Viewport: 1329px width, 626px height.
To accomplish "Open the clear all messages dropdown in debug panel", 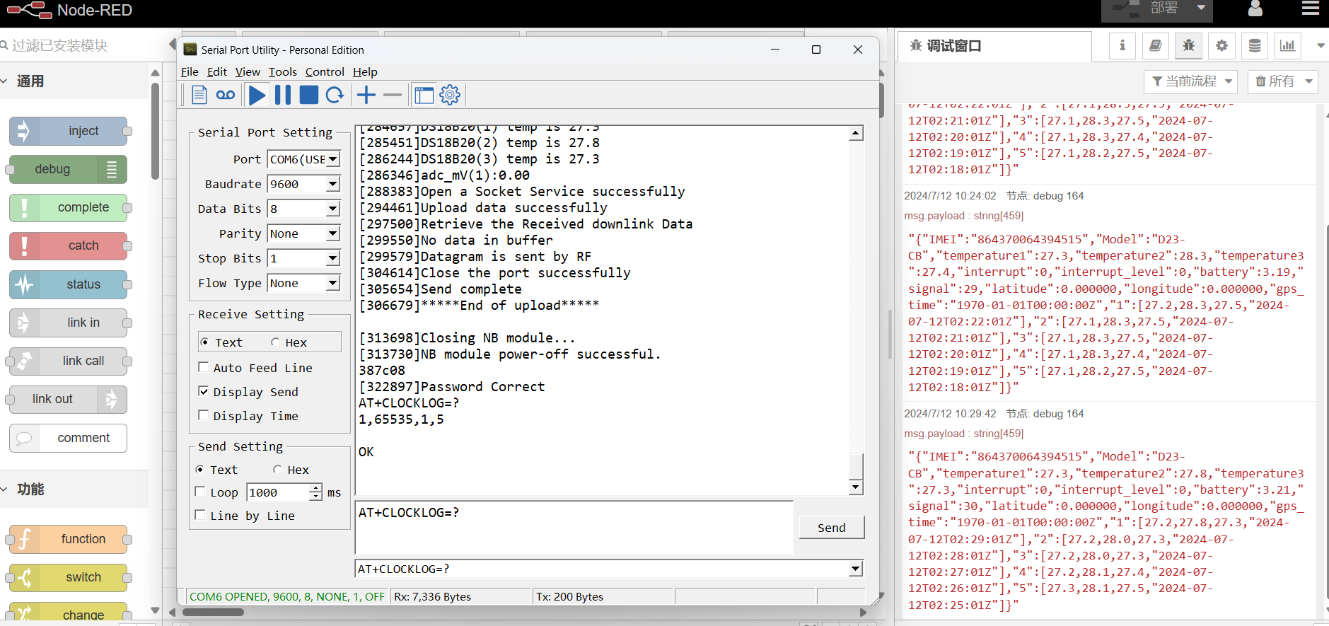I will [x=1281, y=81].
